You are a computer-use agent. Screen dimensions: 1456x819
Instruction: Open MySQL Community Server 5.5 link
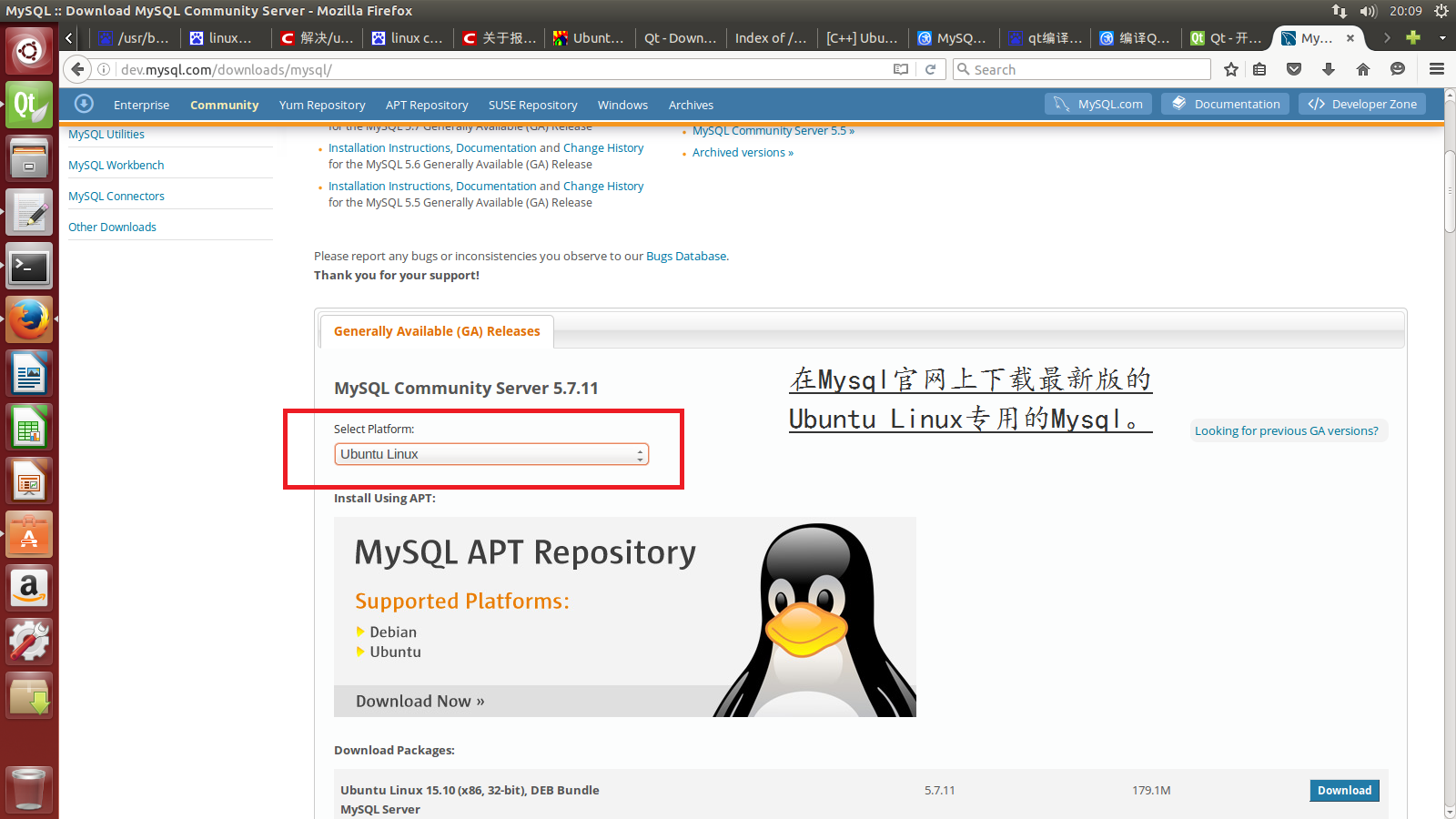[773, 131]
